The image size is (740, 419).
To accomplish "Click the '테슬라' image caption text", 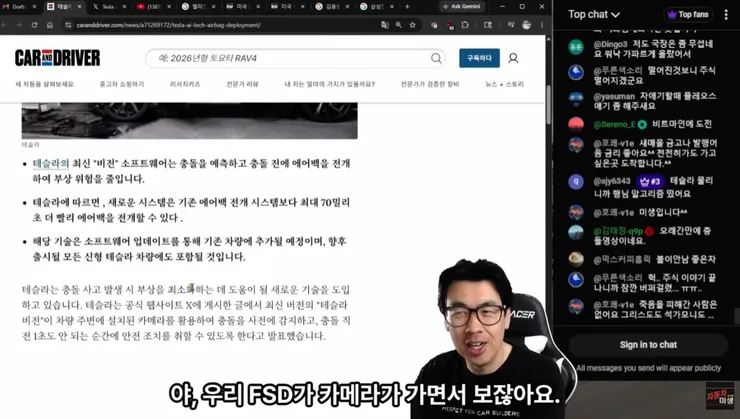I will pos(31,144).
